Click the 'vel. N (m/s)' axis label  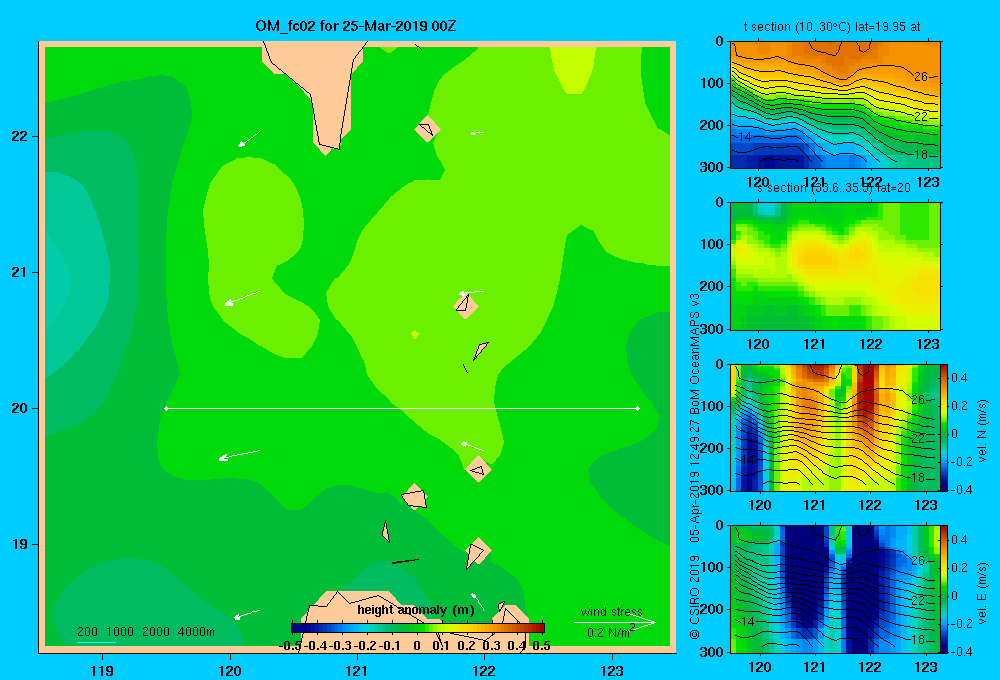[982, 431]
